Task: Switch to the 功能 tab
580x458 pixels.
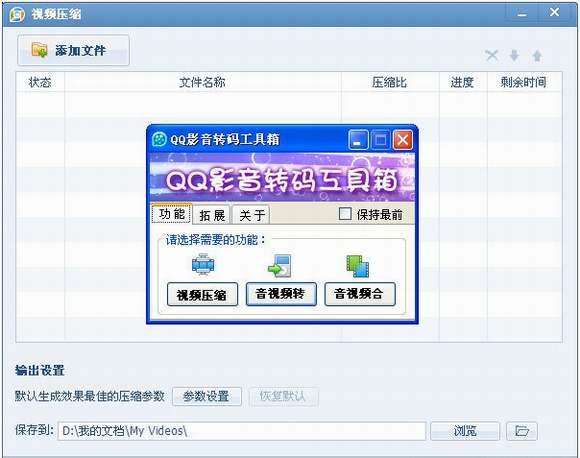Action: pyautogui.click(x=172, y=213)
